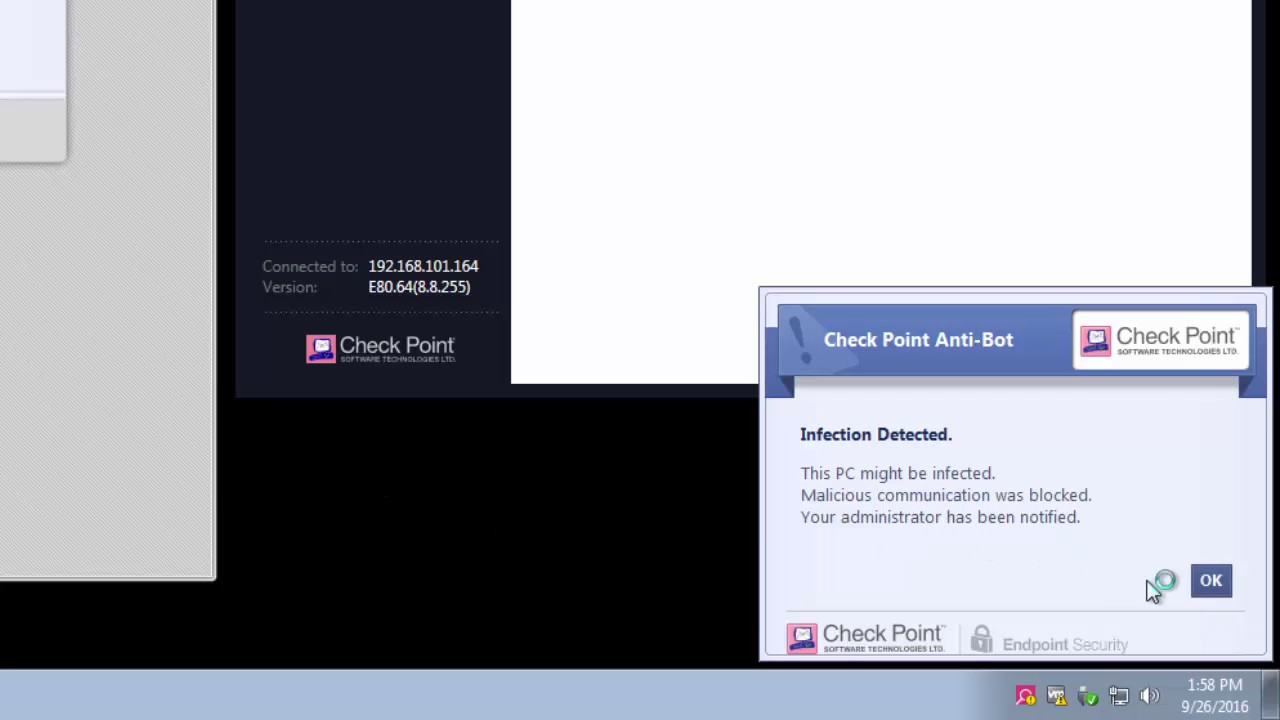Click the "Infection Detected." heading

876,434
